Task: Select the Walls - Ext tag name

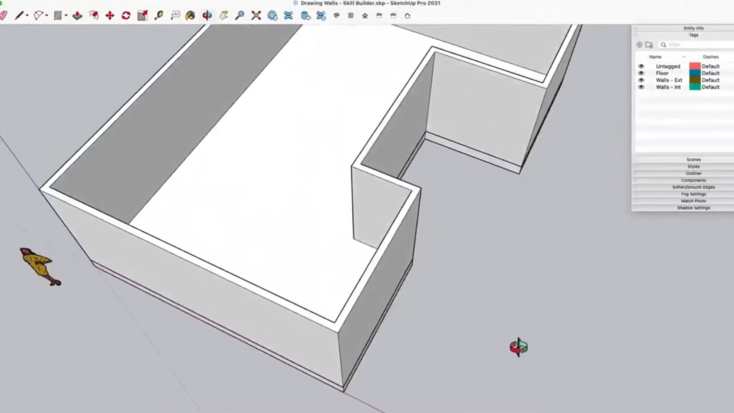Action: click(669, 80)
